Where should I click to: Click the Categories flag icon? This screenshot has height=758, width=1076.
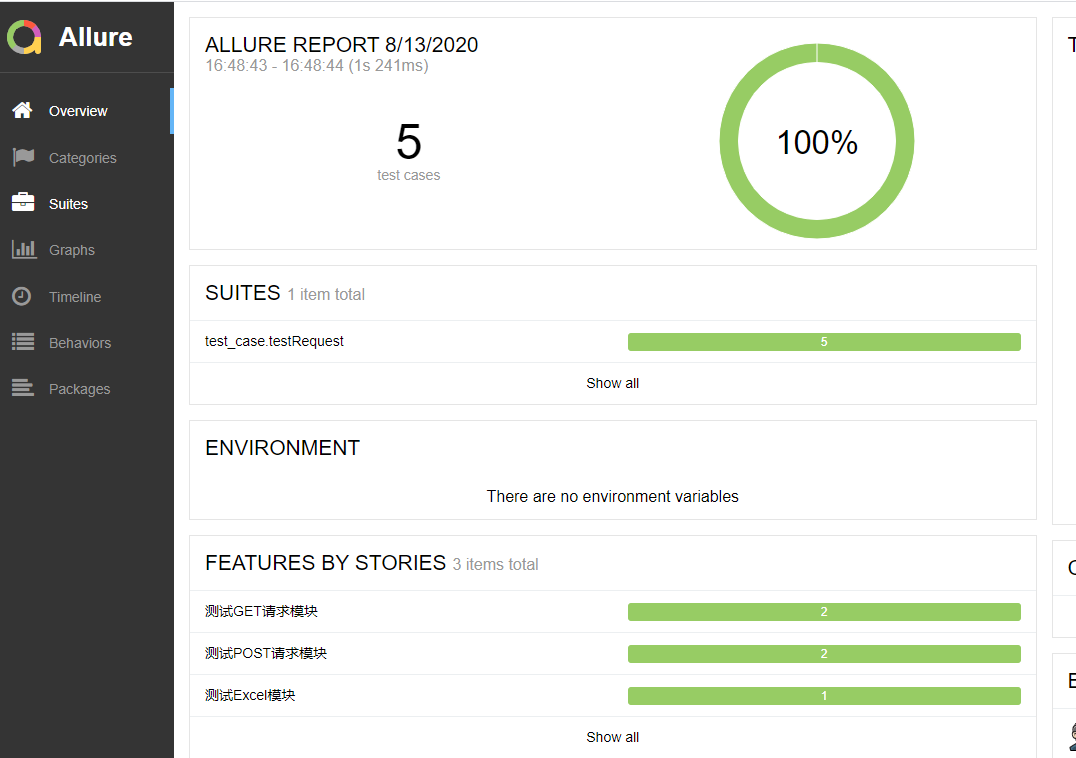coord(23,157)
